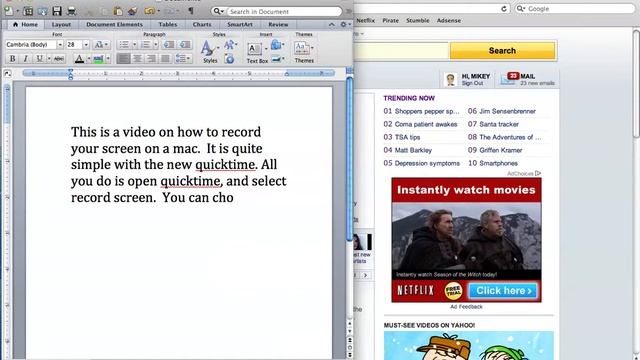Click the bulleted list icon
This screenshot has height=360, width=640.
tap(124, 44)
